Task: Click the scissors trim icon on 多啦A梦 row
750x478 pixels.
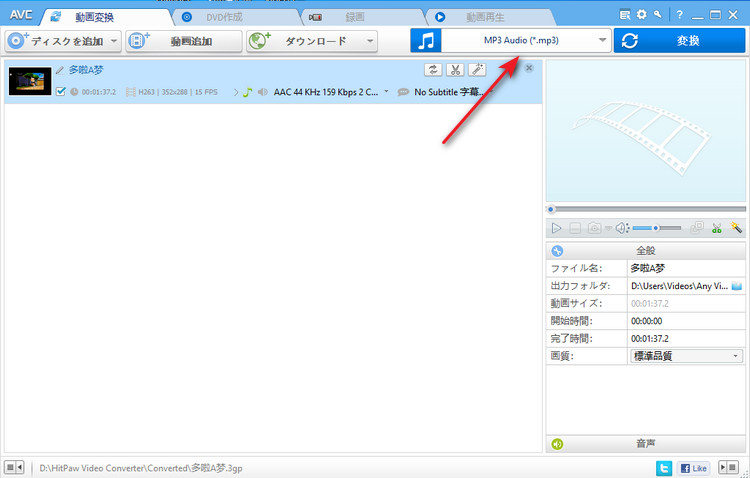Action: (455, 70)
